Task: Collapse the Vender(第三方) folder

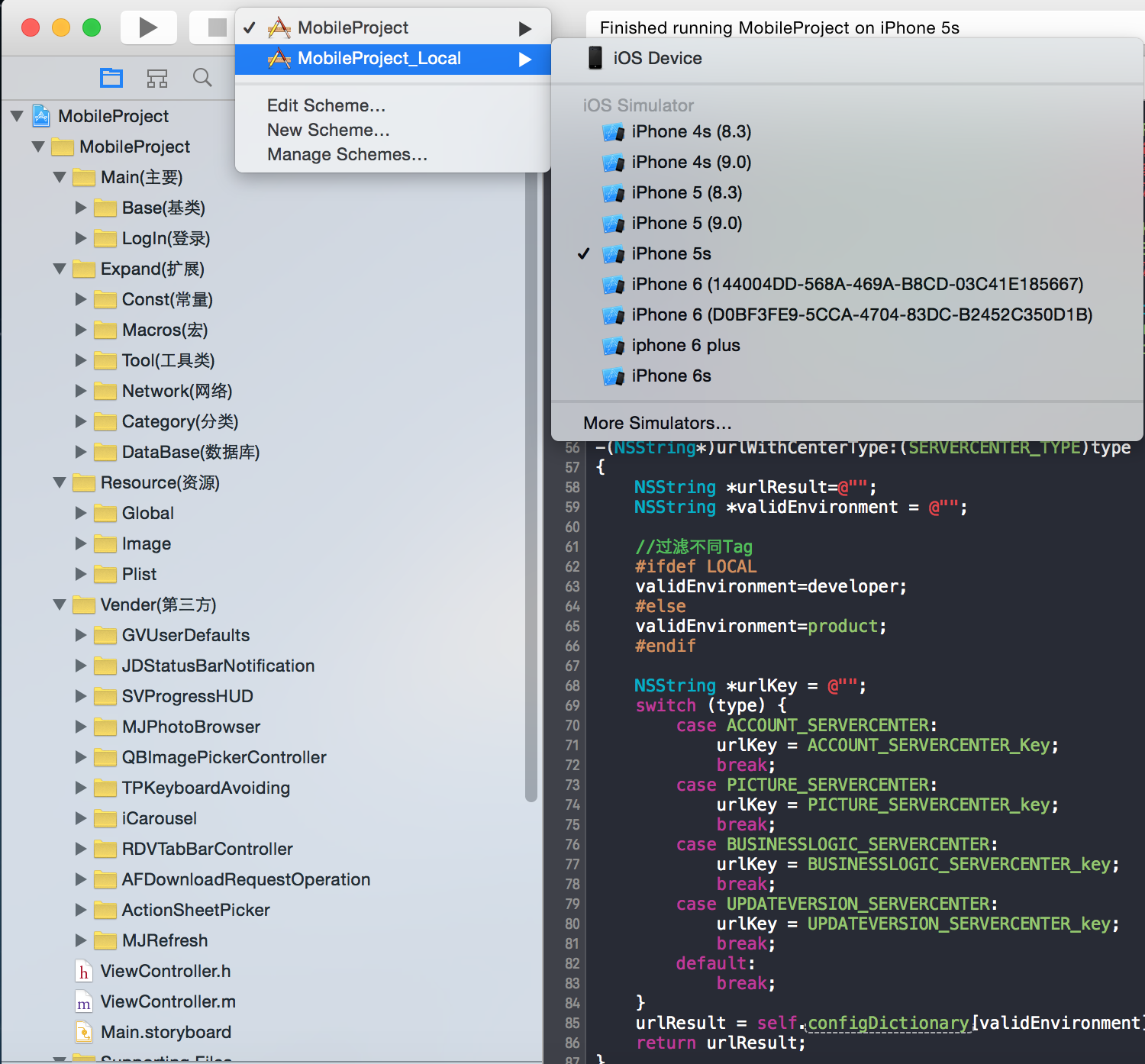Action: click(60, 605)
